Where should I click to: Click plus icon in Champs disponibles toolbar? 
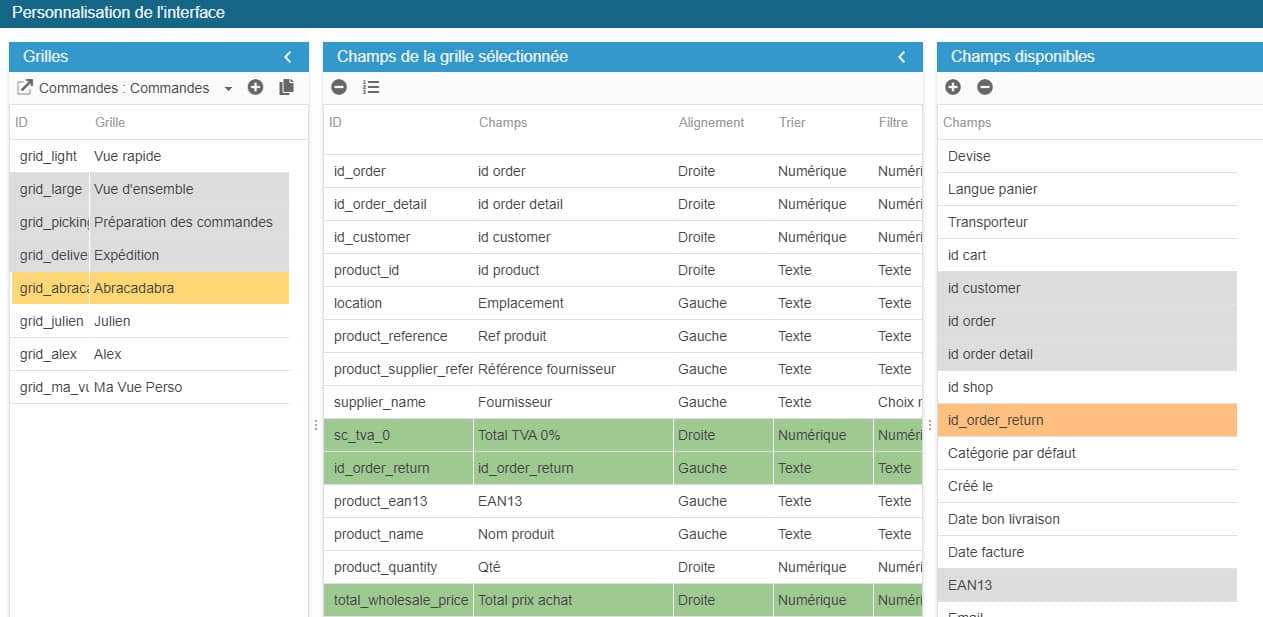953,88
